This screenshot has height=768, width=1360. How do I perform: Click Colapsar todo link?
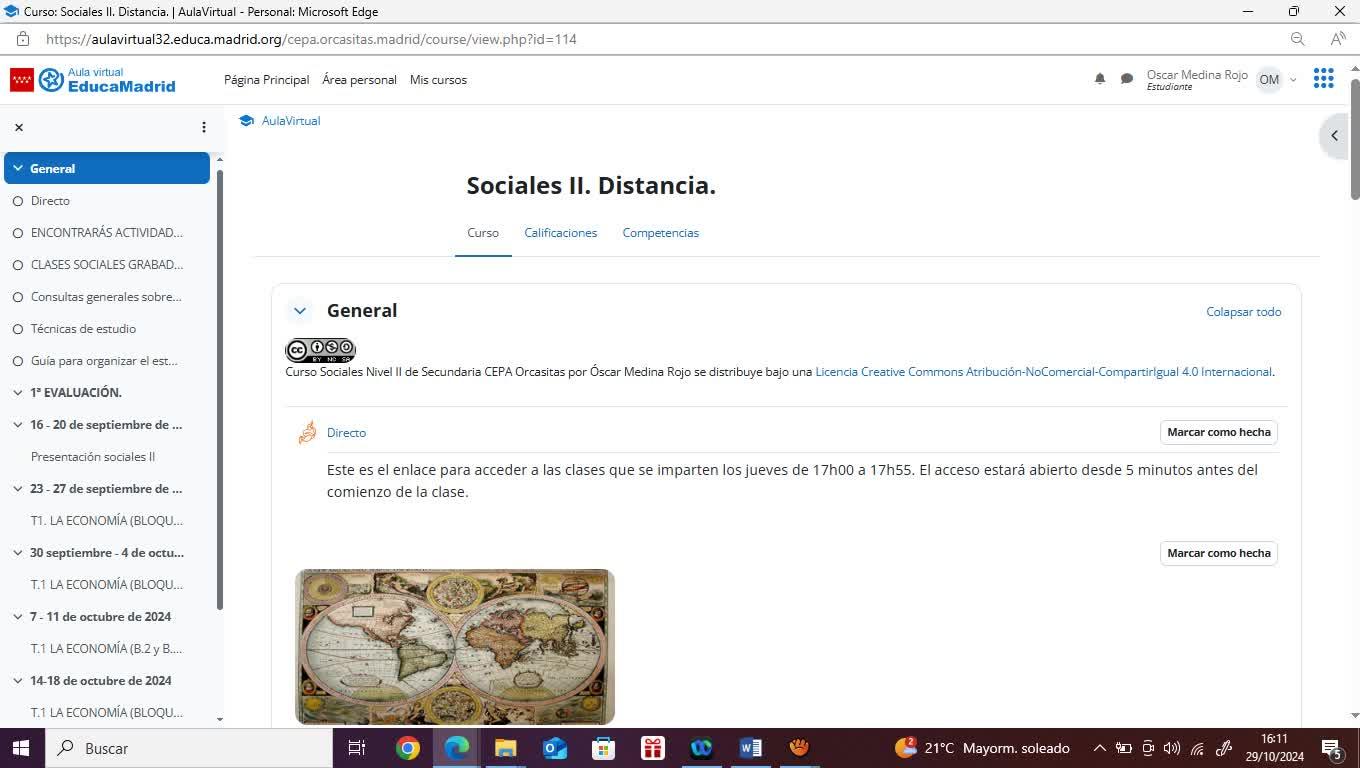tap(1244, 312)
